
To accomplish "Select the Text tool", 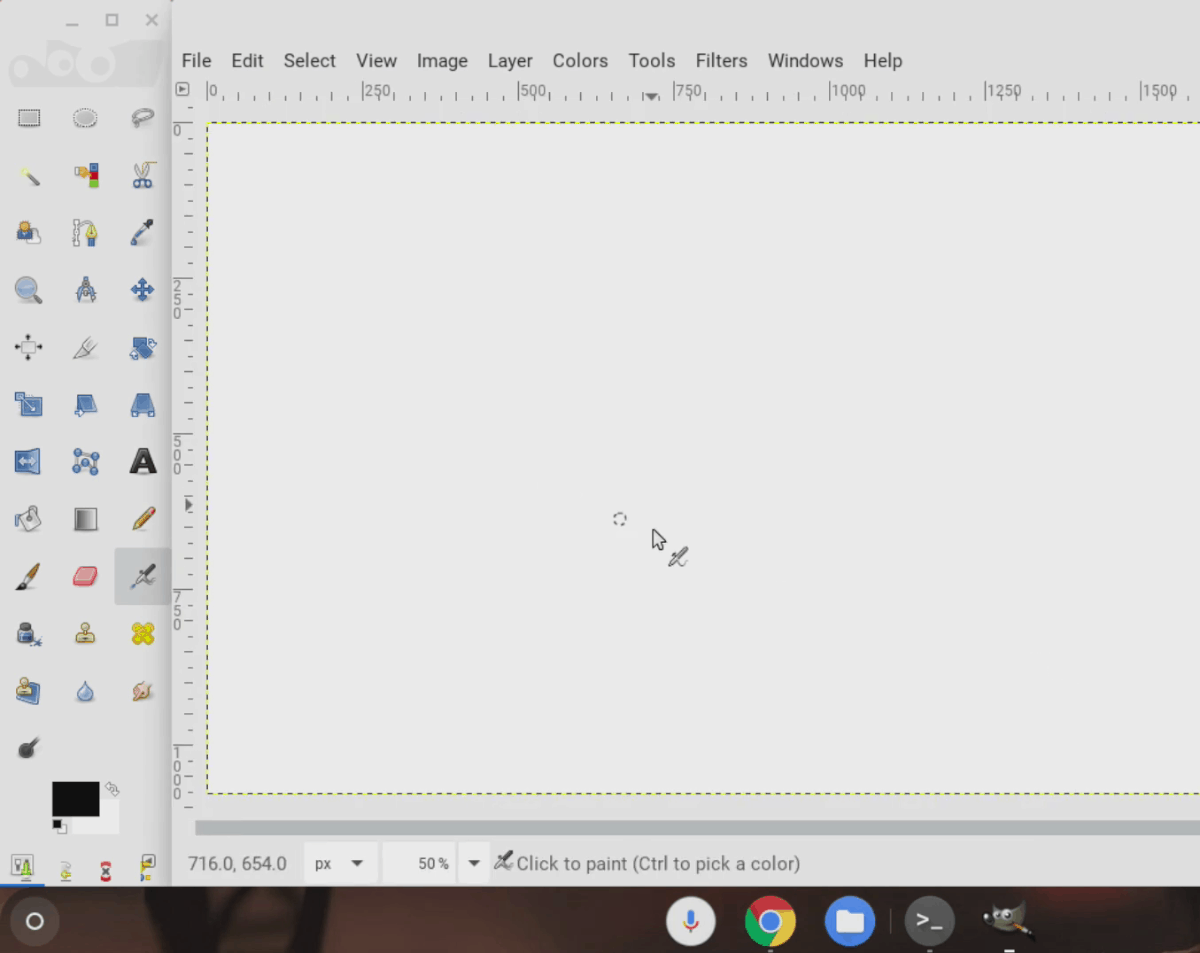I will coord(142,462).
